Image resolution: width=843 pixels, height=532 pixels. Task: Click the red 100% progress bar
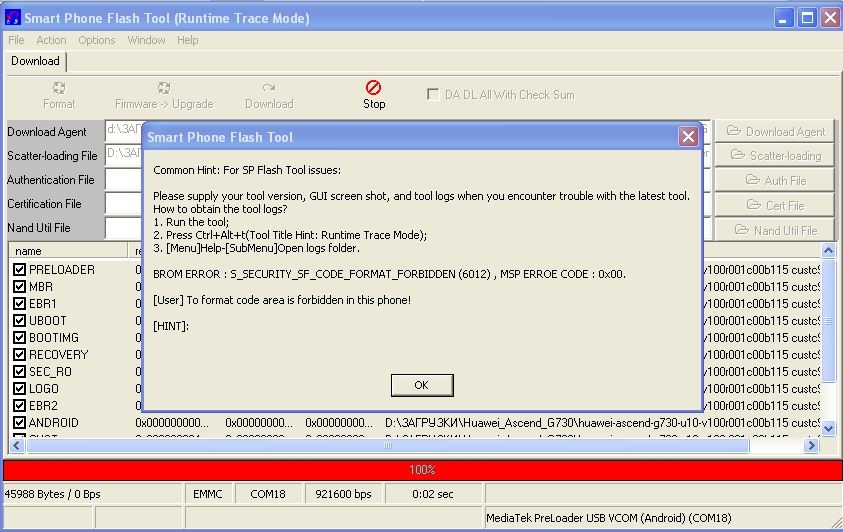coord(421,469)
